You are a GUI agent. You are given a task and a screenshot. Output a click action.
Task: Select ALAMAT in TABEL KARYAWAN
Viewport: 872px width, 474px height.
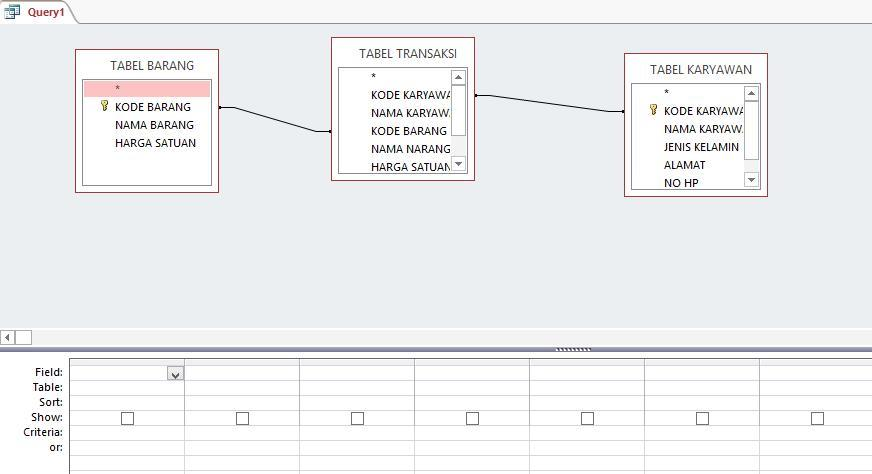(x=685, y=165)
